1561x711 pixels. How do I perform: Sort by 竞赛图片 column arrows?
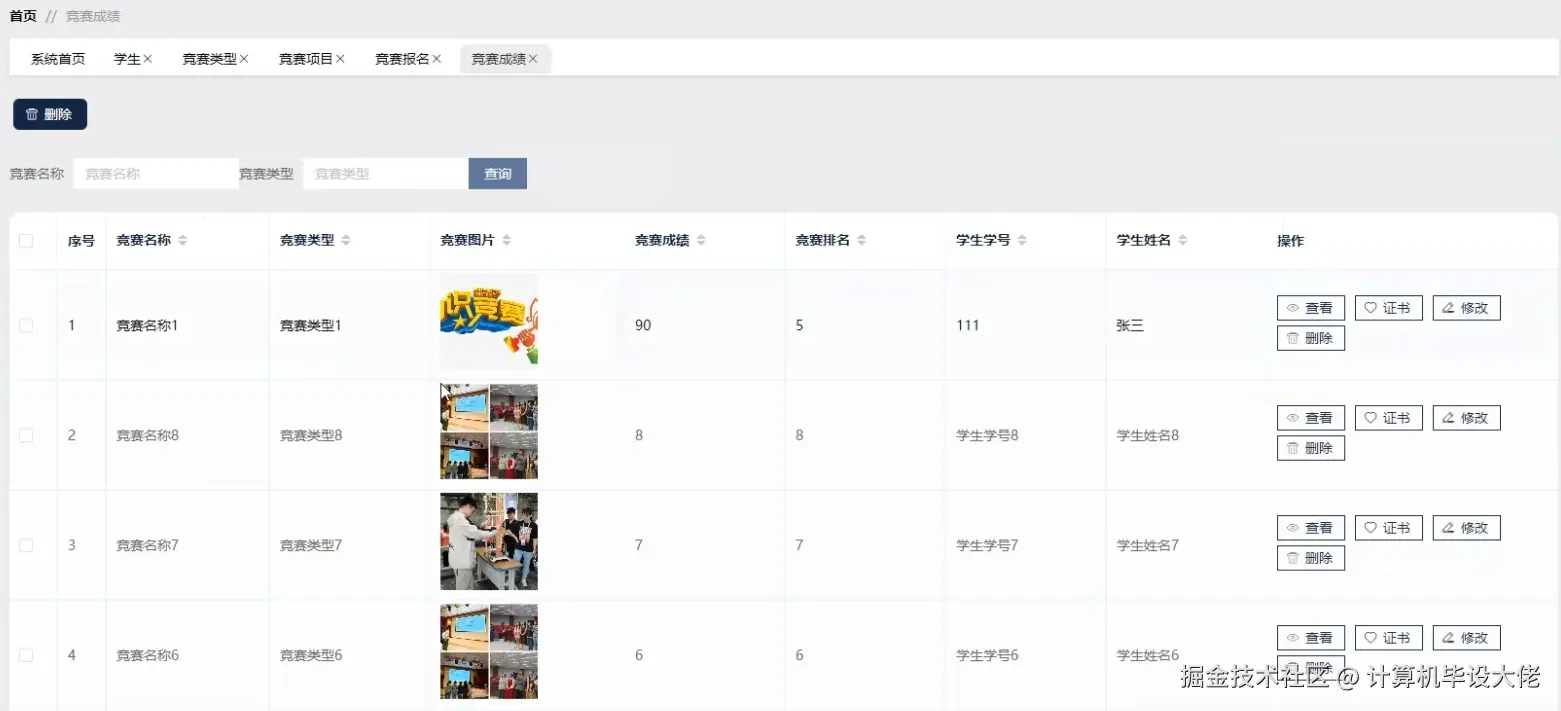(506, 241)
